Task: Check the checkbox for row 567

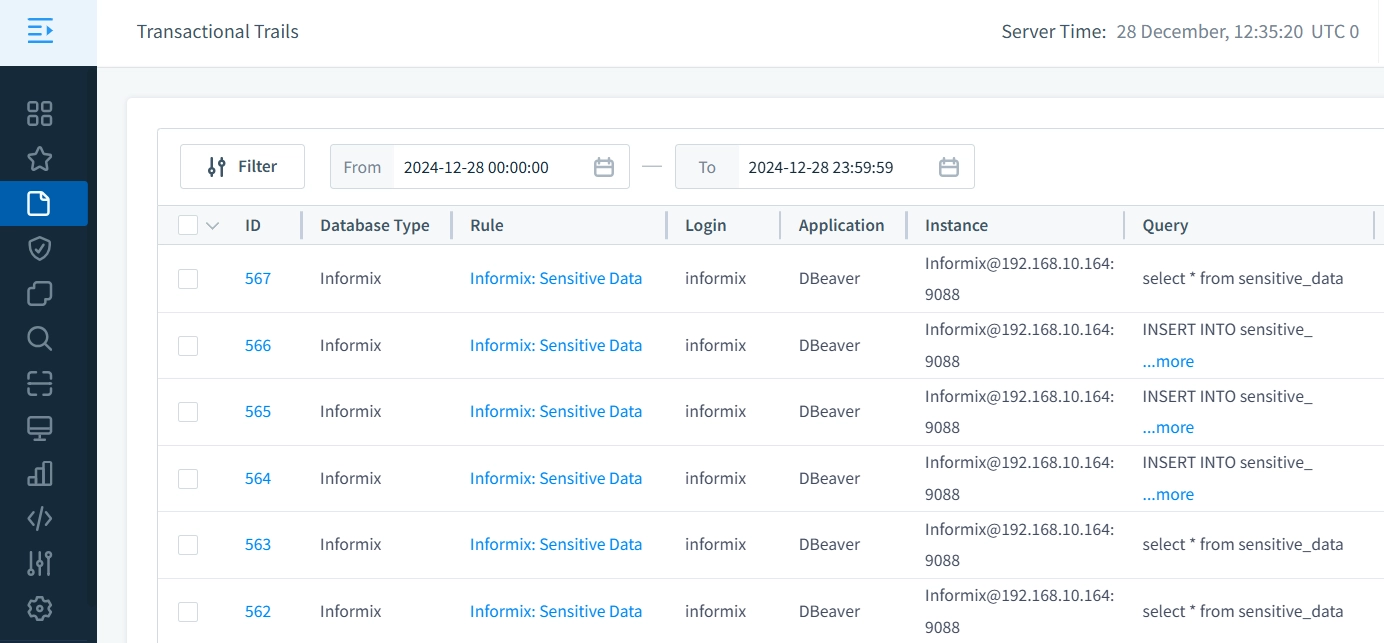Action: 188,279
